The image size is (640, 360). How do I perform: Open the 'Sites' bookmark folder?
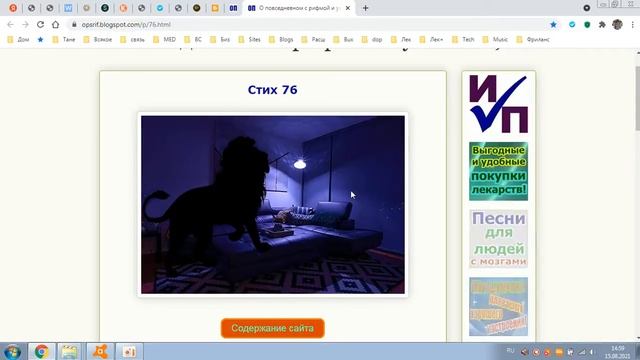[249, 40]
